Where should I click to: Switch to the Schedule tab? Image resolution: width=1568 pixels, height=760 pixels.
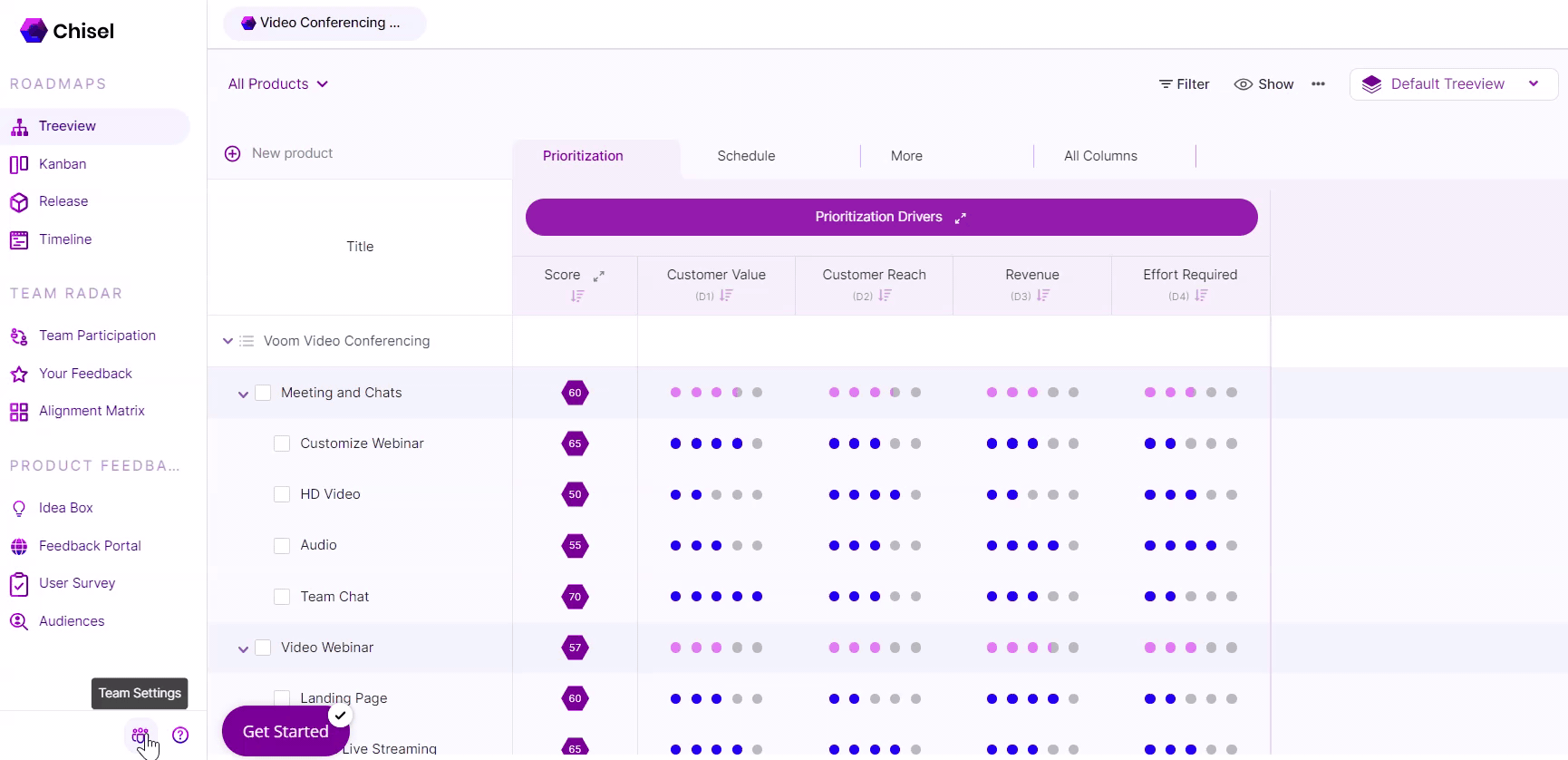pos(746,156)
